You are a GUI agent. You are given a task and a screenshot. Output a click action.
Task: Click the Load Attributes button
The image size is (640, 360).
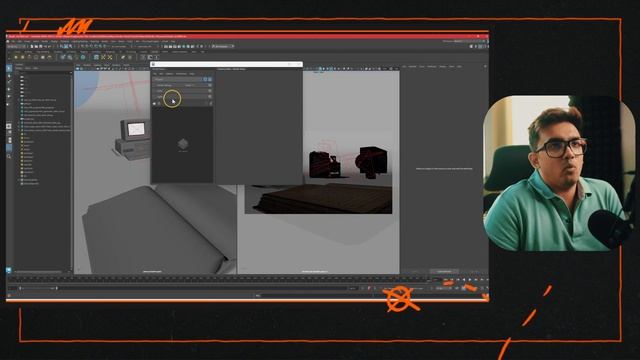(x=444, y=271)
